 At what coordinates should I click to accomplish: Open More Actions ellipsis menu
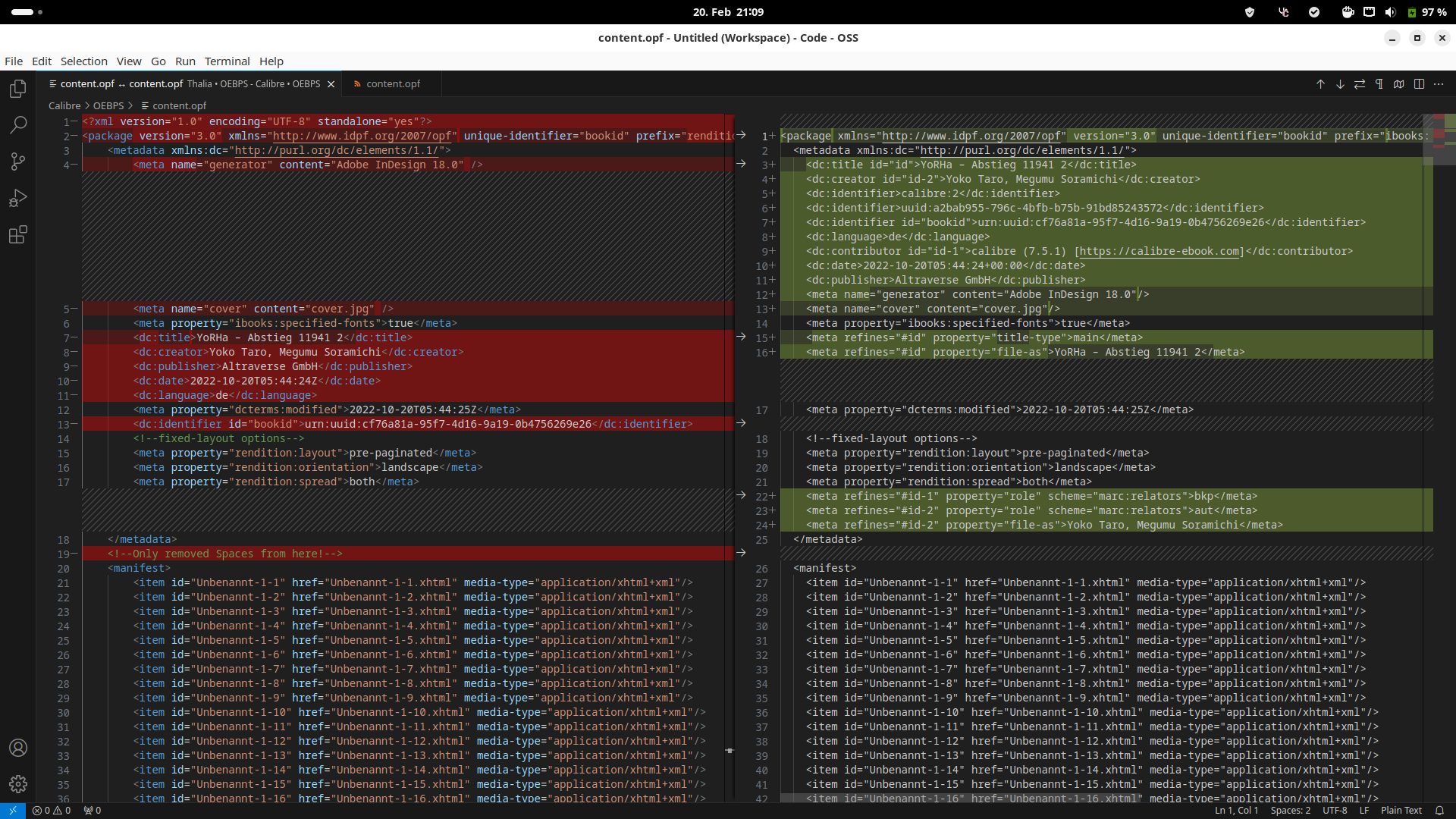1439,84
